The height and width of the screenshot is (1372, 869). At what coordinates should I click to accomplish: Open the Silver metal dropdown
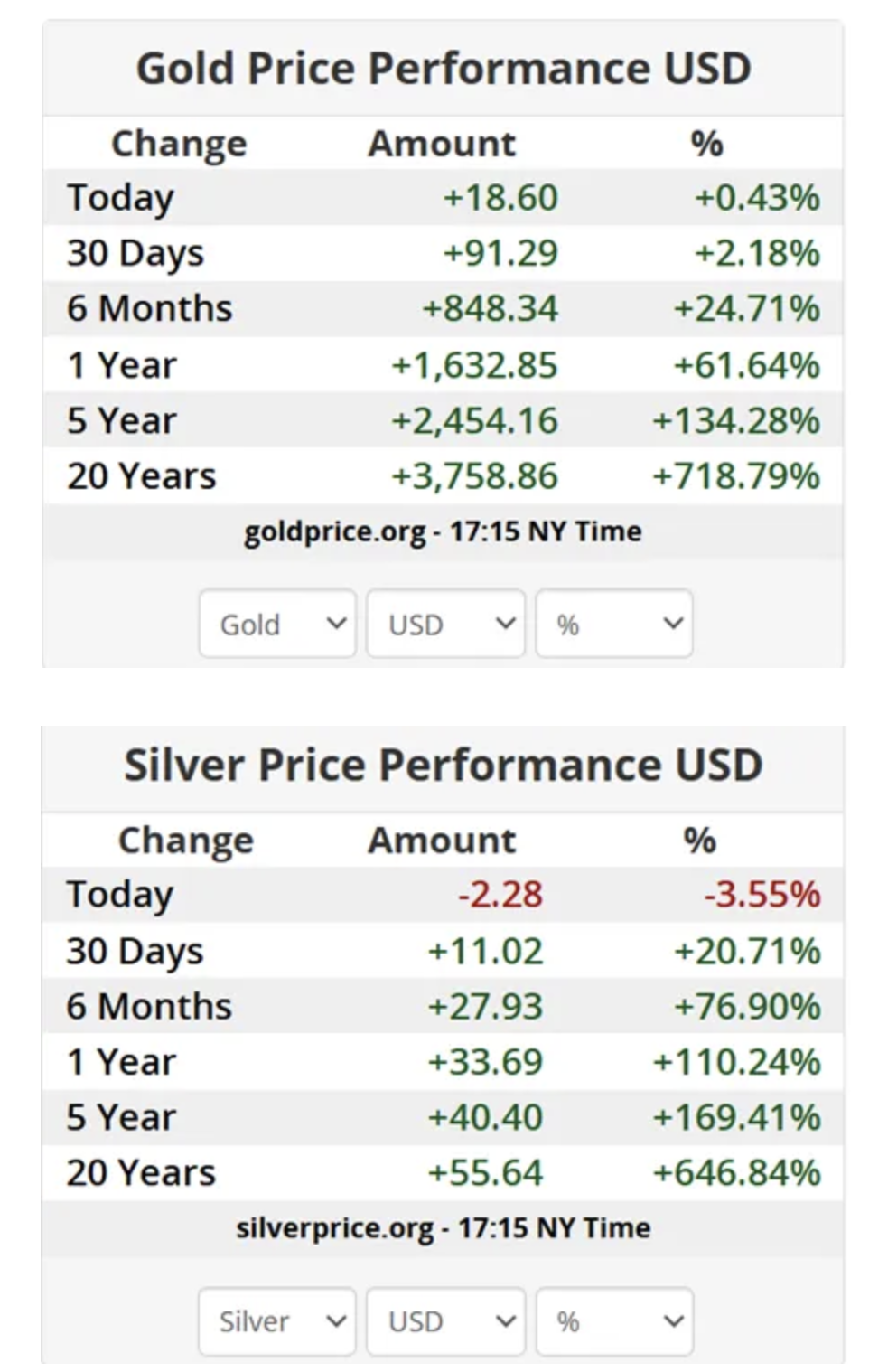tap(277, 1321)
